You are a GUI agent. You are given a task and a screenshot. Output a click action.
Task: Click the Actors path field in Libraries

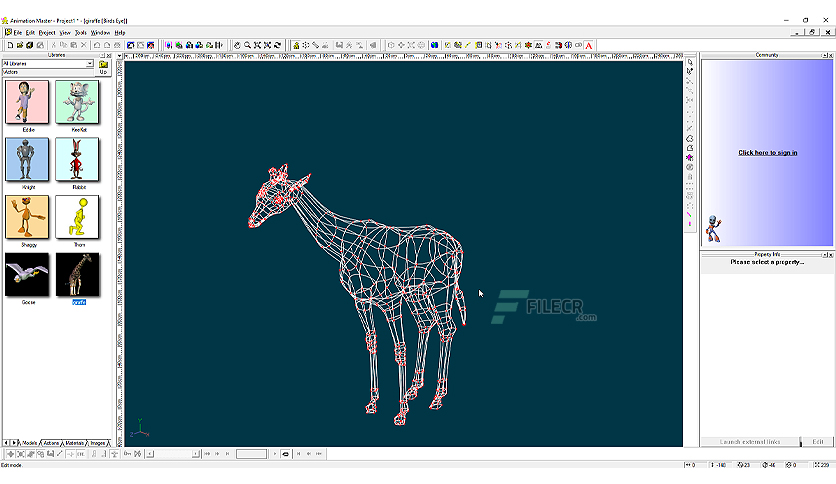pos(49,72)
